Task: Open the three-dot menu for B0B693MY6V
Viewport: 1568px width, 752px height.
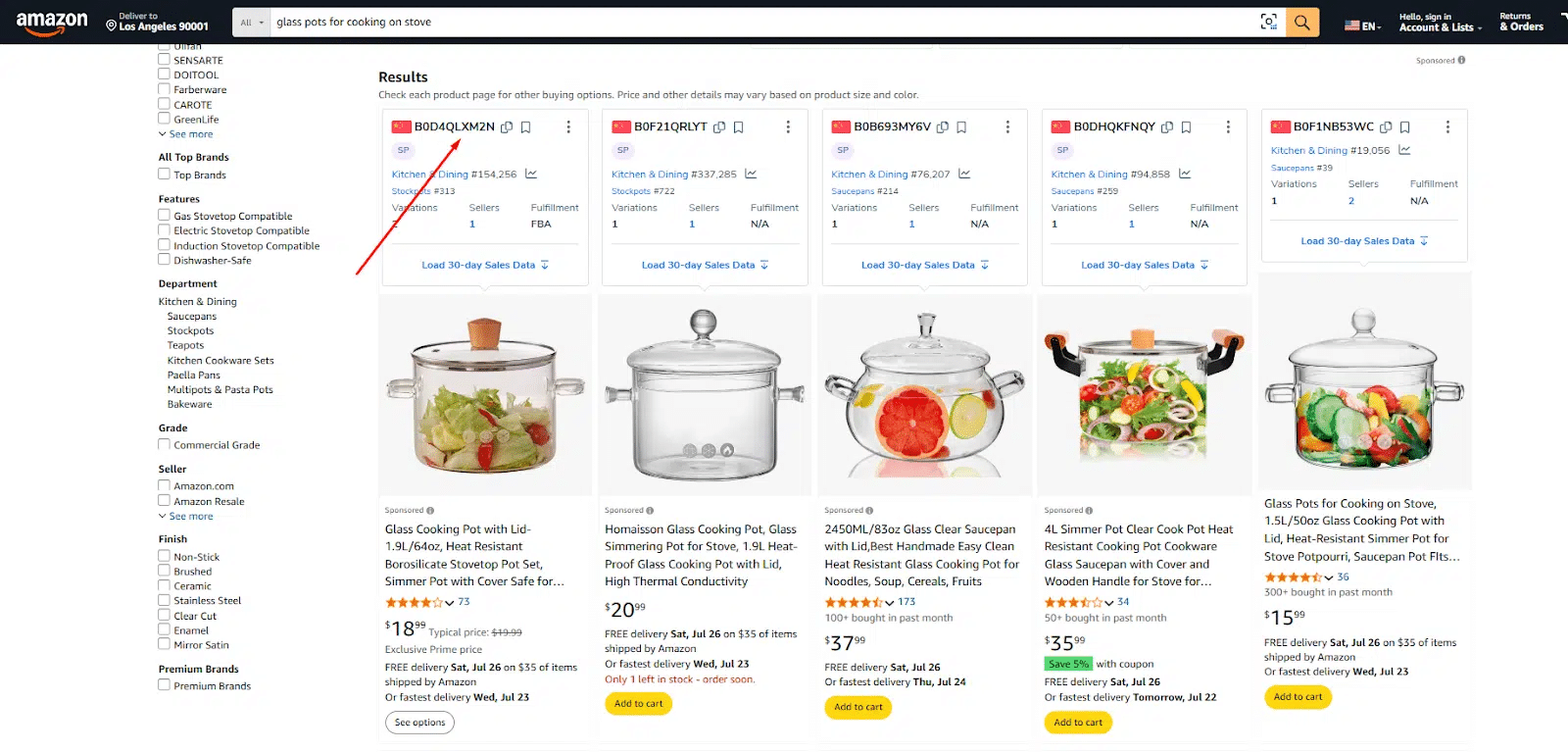Action: point(1007,127)
